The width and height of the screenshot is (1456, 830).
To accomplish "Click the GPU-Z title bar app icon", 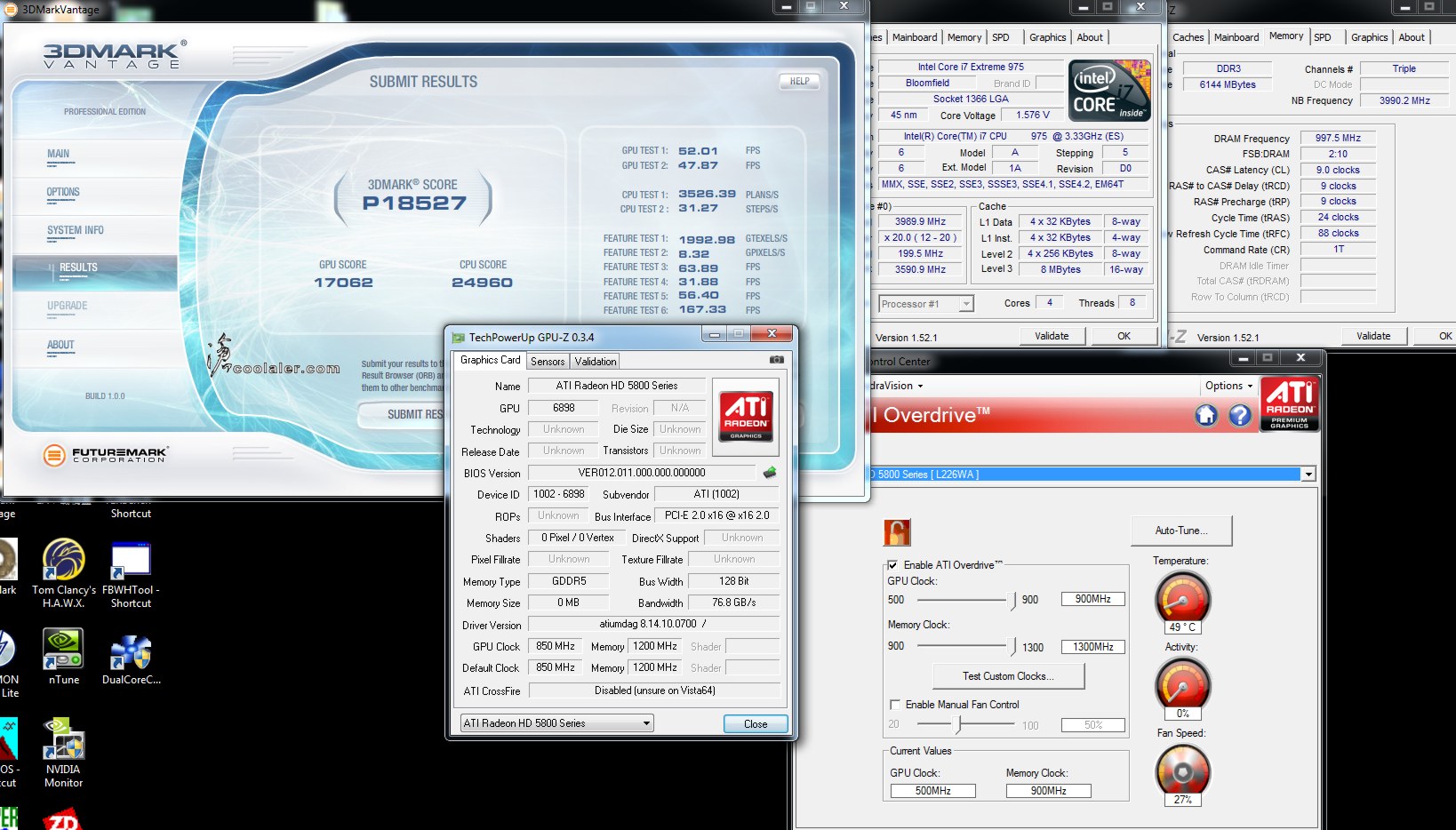I will point(459,338).
